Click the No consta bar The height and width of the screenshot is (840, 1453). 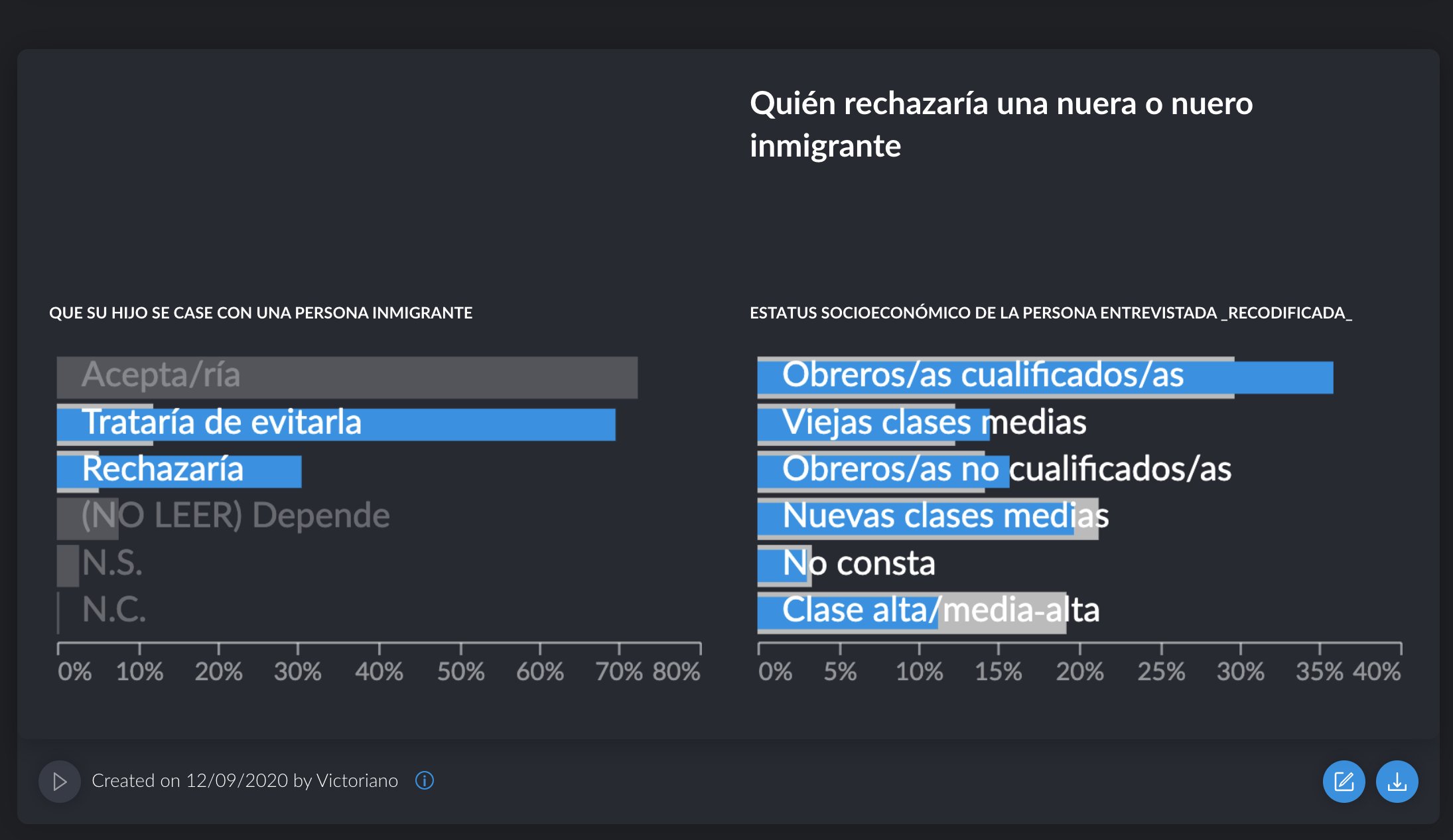(x=783, y=565)
